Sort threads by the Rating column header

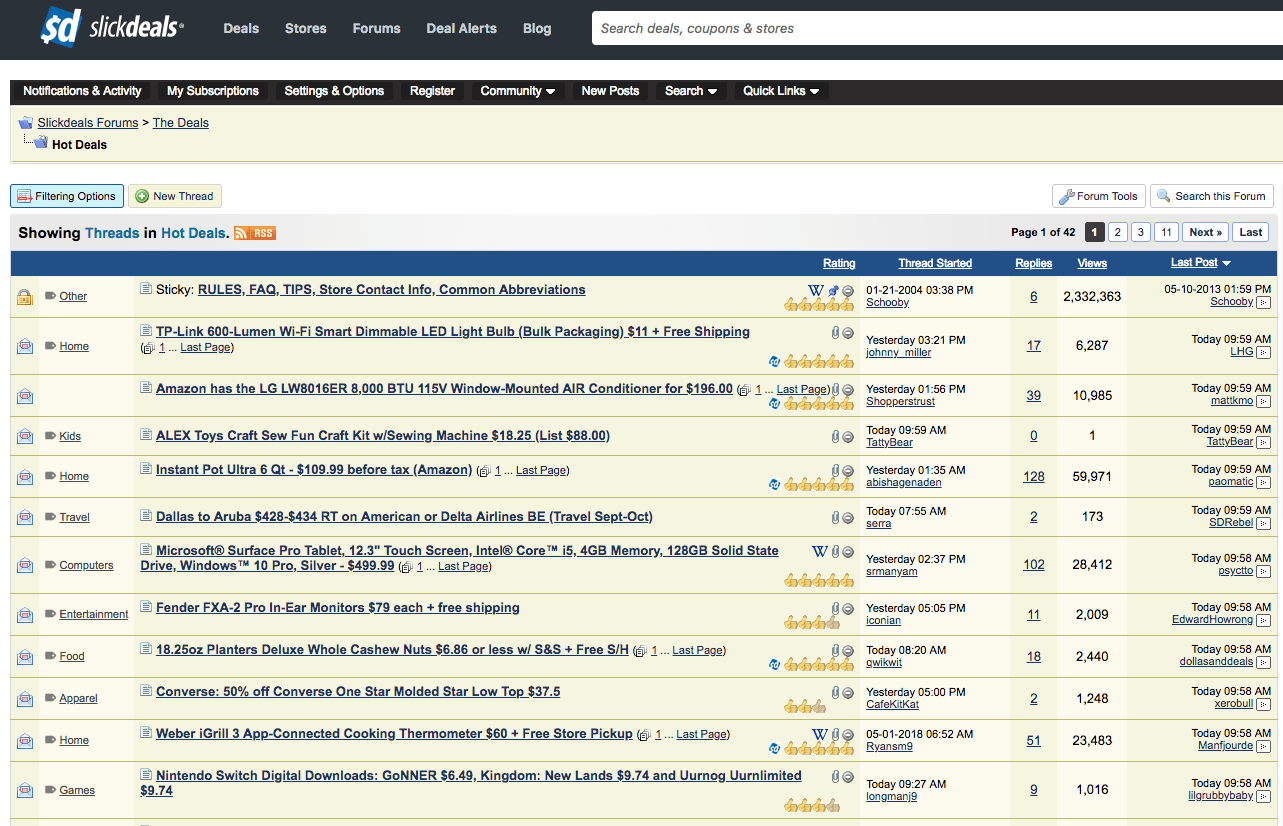(839, 263)
